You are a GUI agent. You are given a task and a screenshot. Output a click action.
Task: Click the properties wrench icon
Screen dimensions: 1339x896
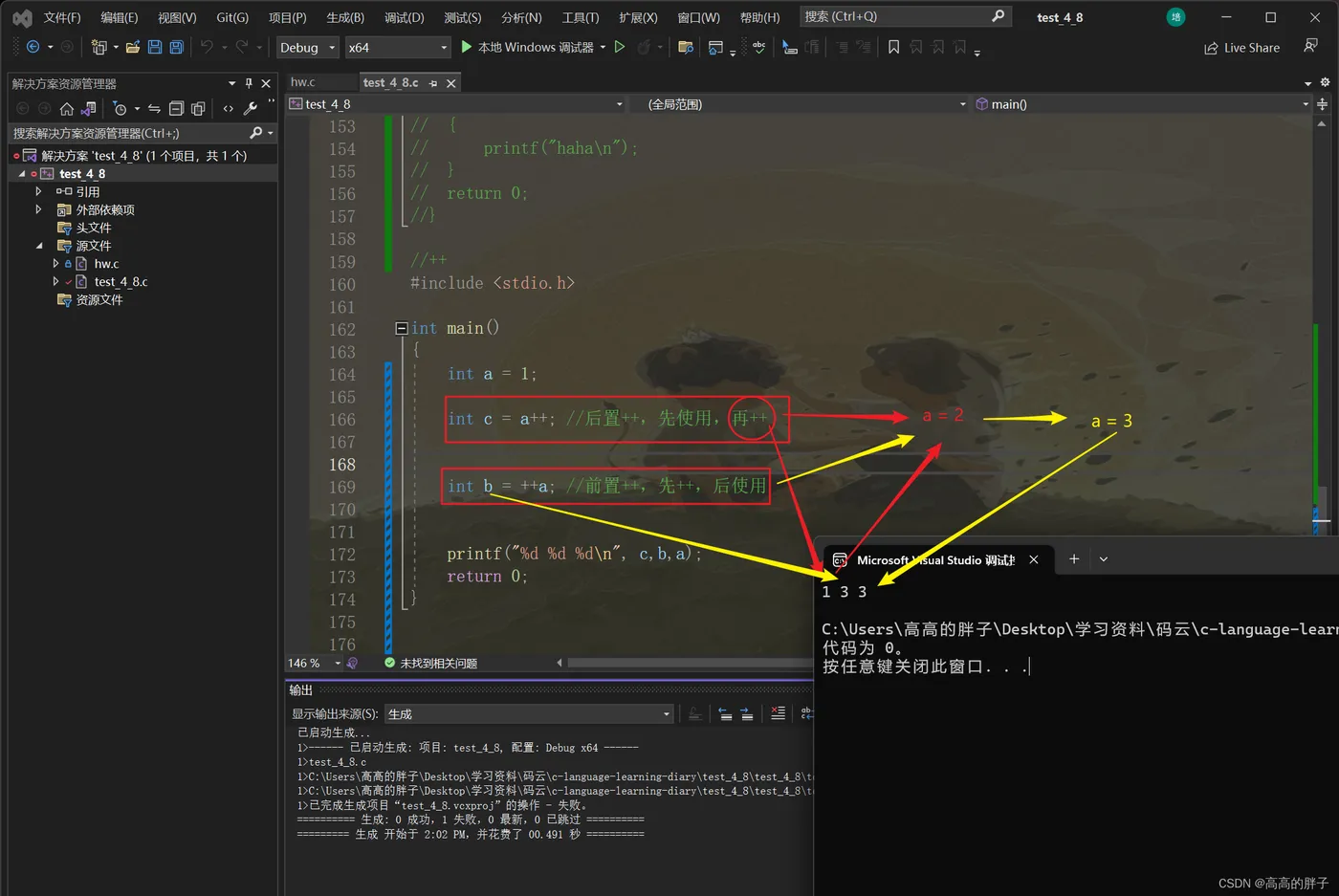coord(251,108)
